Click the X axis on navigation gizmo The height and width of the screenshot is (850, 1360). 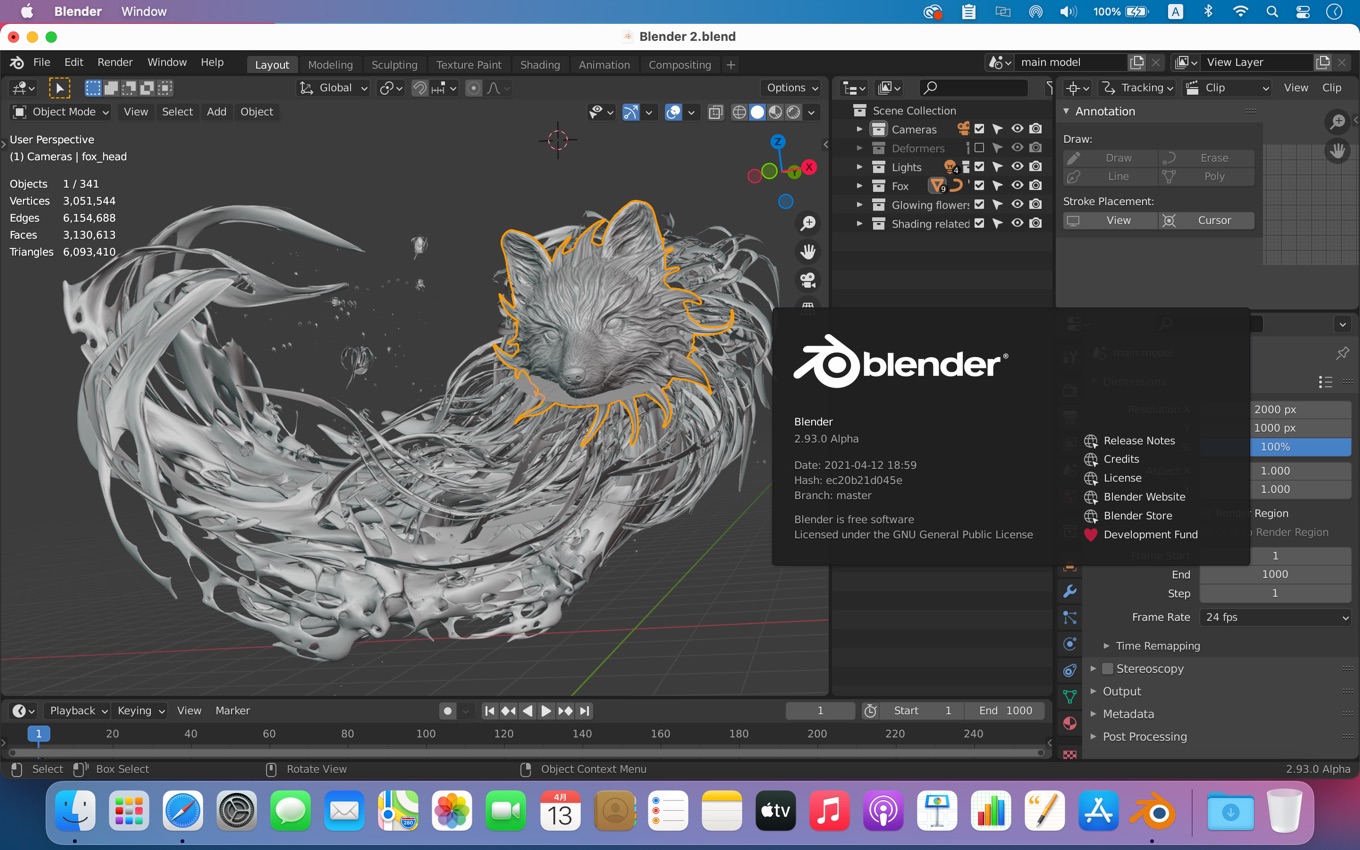[809, 167]
